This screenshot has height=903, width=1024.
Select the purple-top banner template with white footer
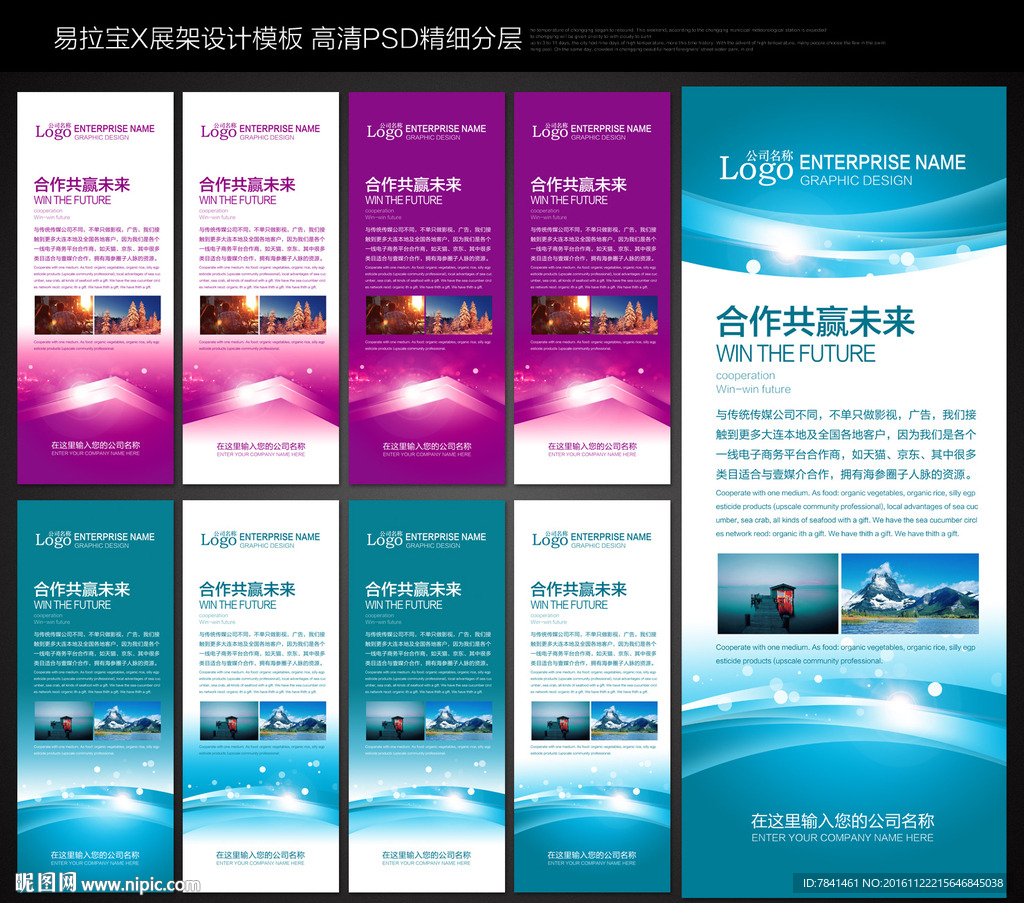coord(592,288)
